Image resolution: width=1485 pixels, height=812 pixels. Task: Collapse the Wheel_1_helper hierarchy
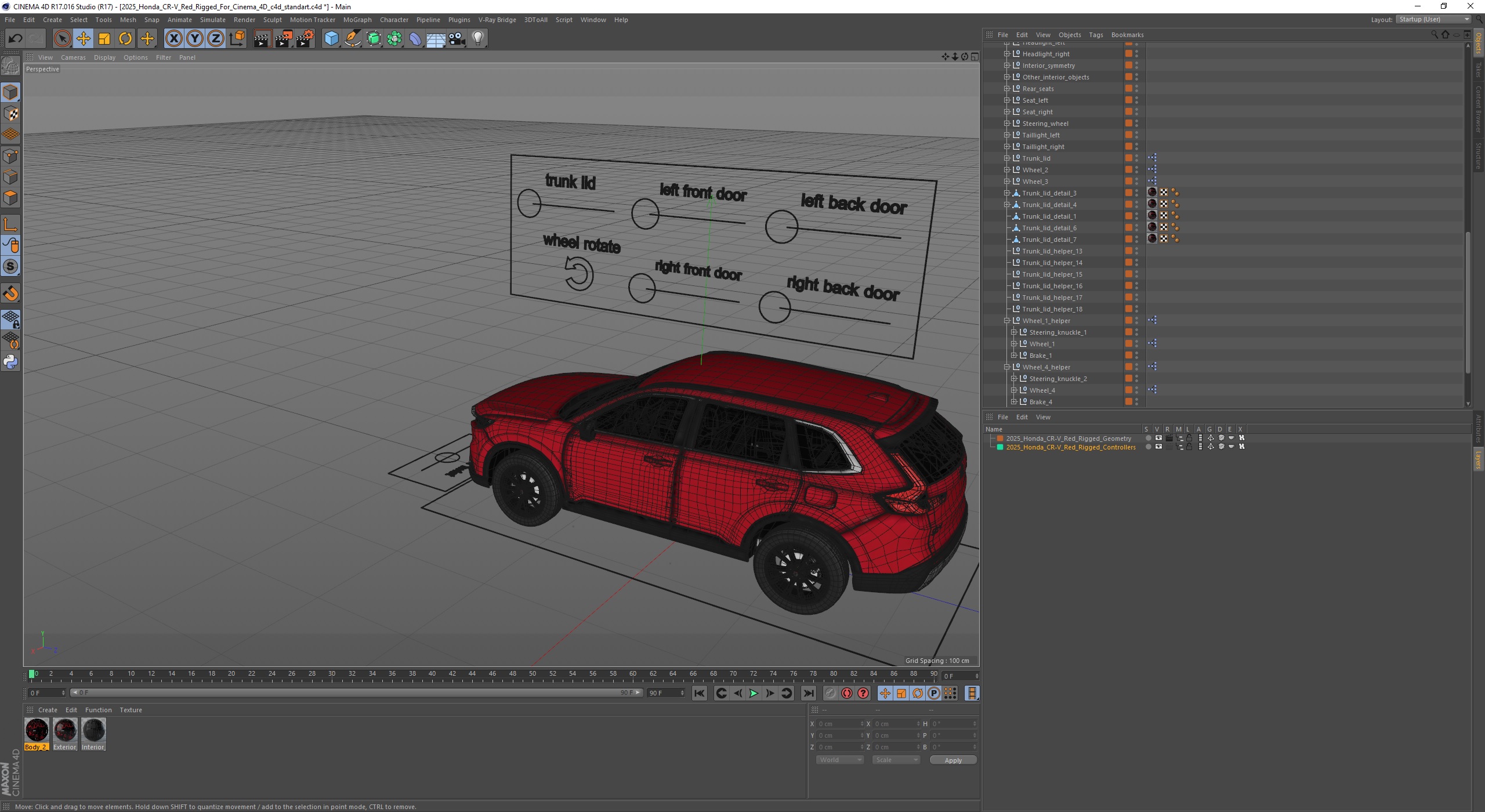click(1007, 321)
